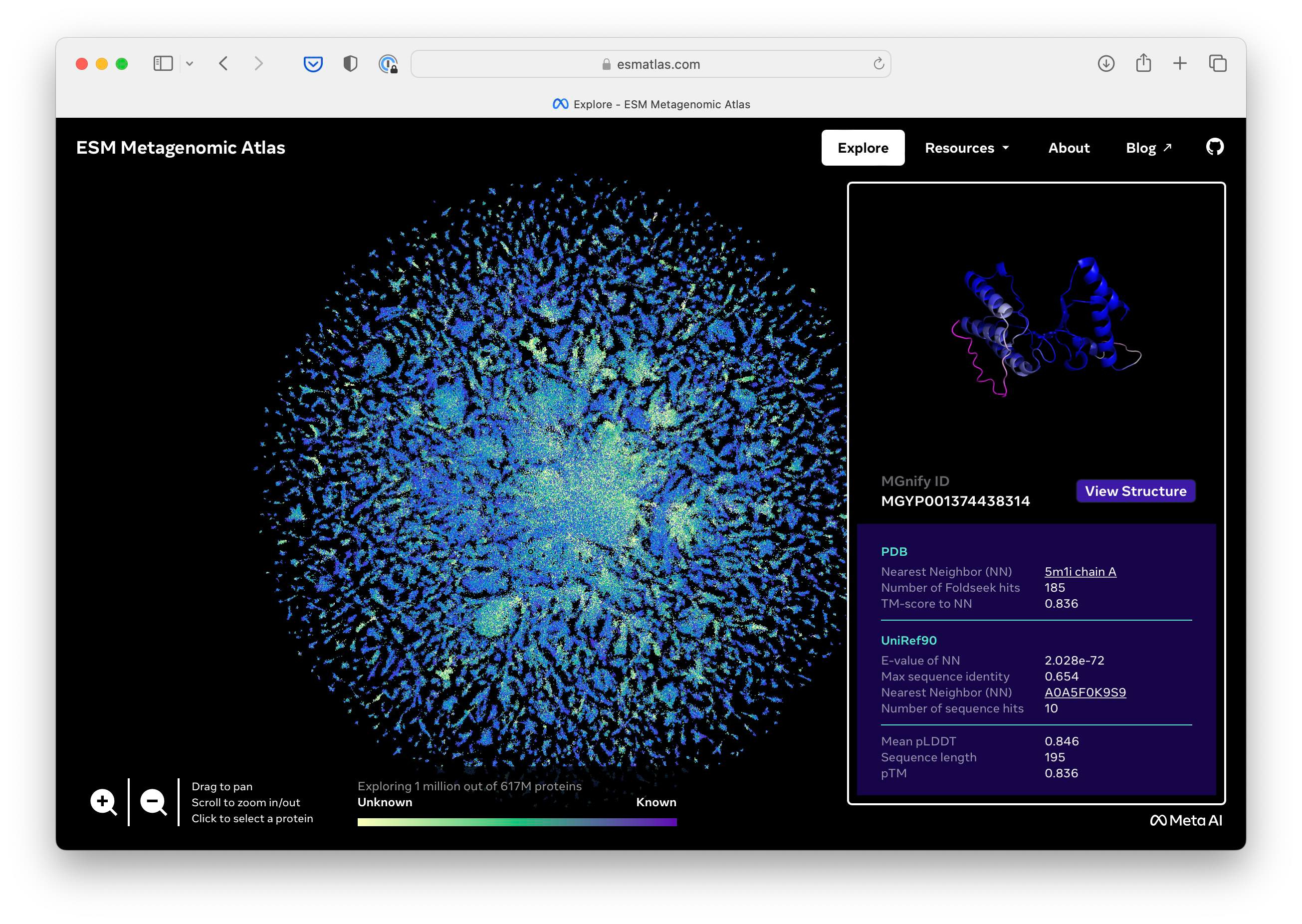Click the View Structure button

(1135, 491)
